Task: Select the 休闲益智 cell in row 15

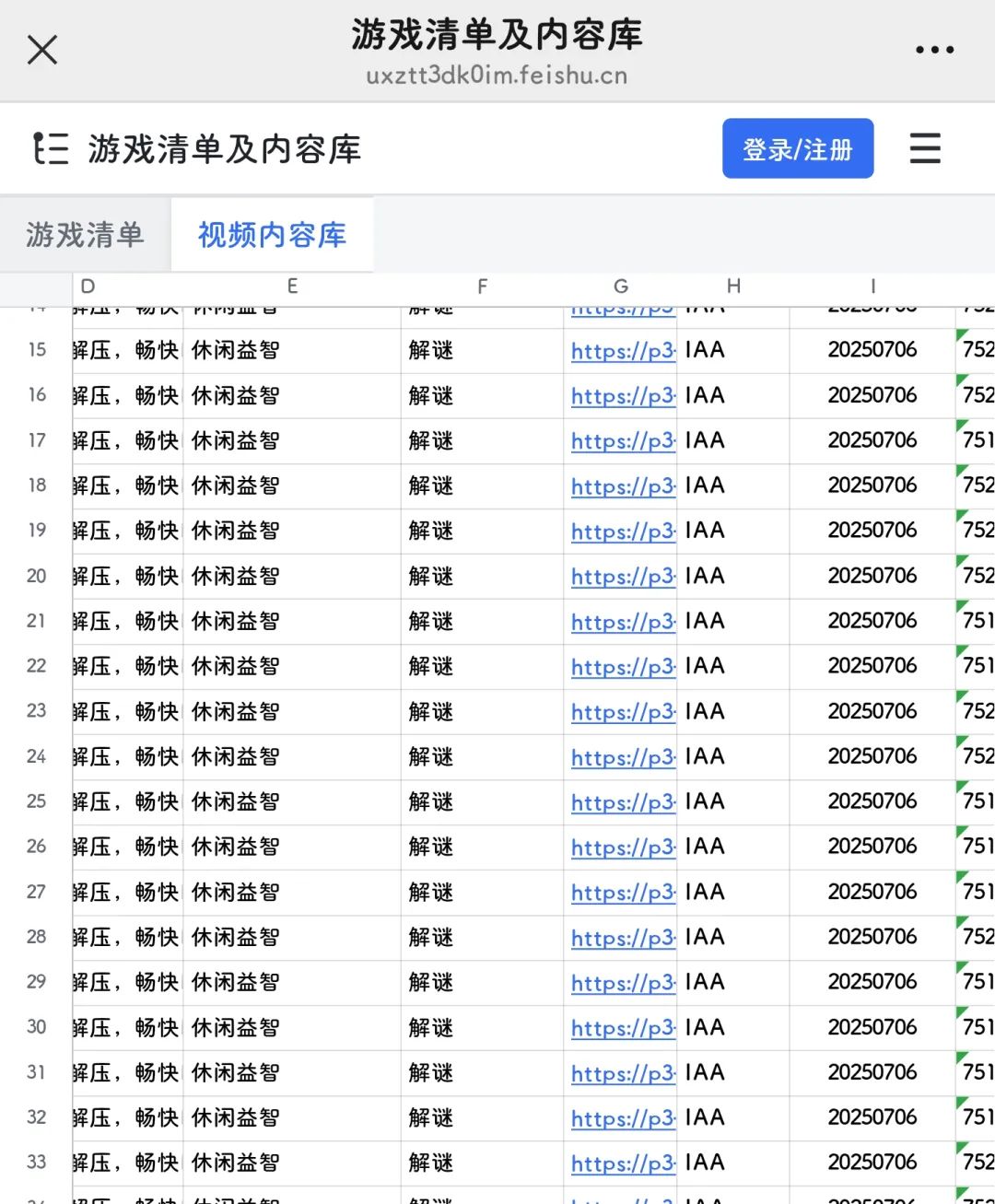Action: tap(292, 350)
